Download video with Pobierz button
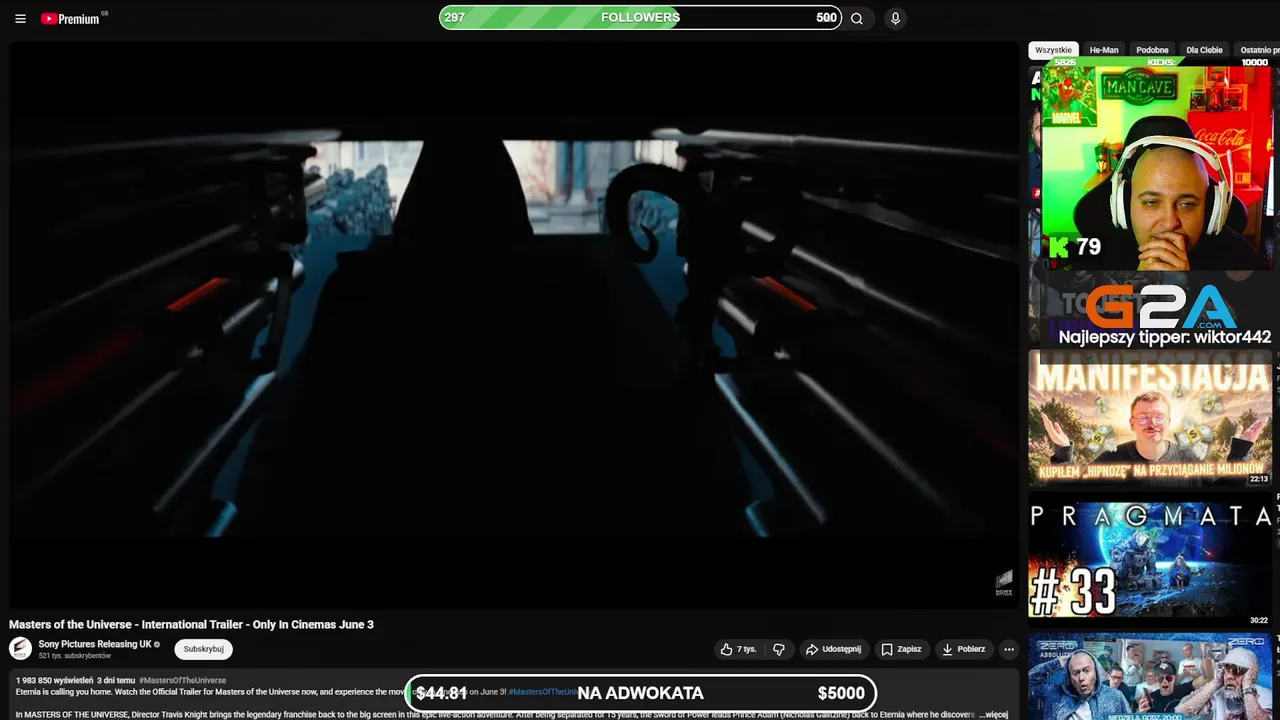Screen dimensions: 1280x720 tap(964, 649)
